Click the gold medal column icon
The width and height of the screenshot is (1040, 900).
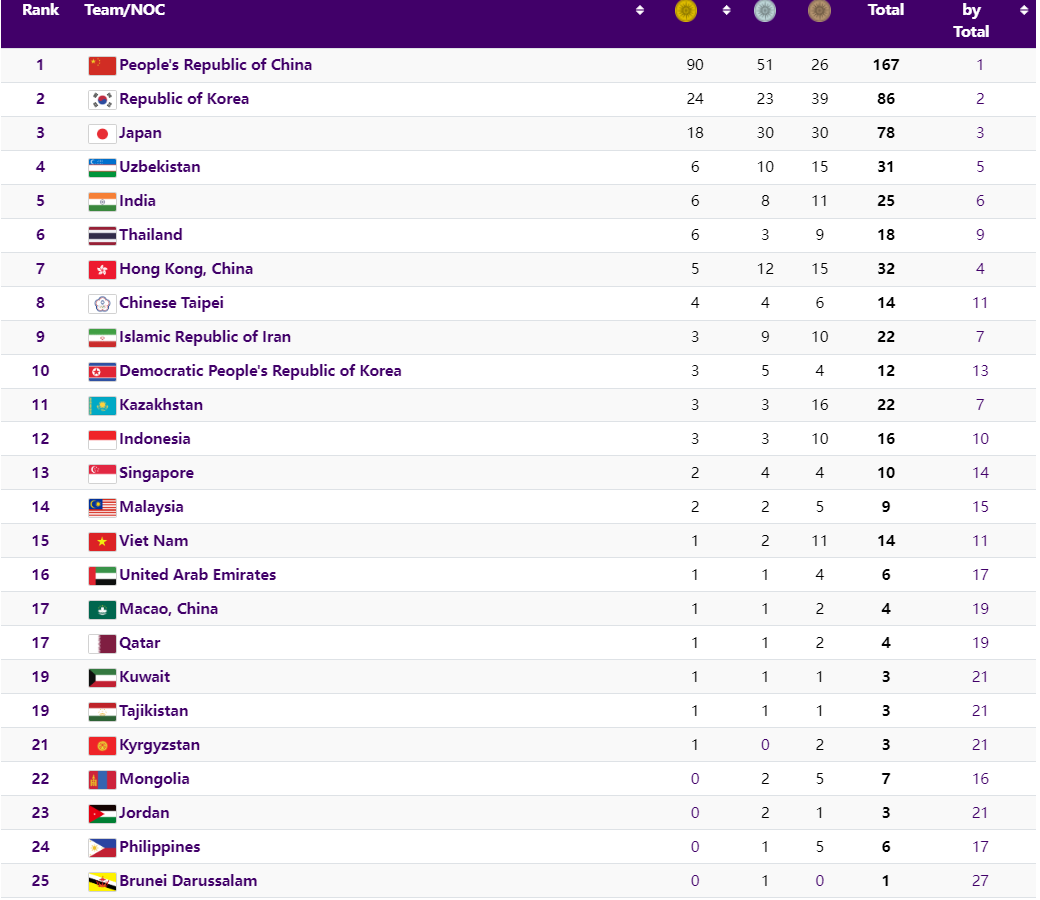point(686,11)
